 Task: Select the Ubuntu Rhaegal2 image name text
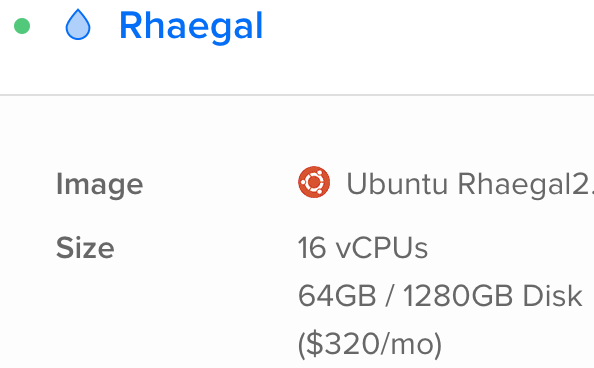[470, 184]
